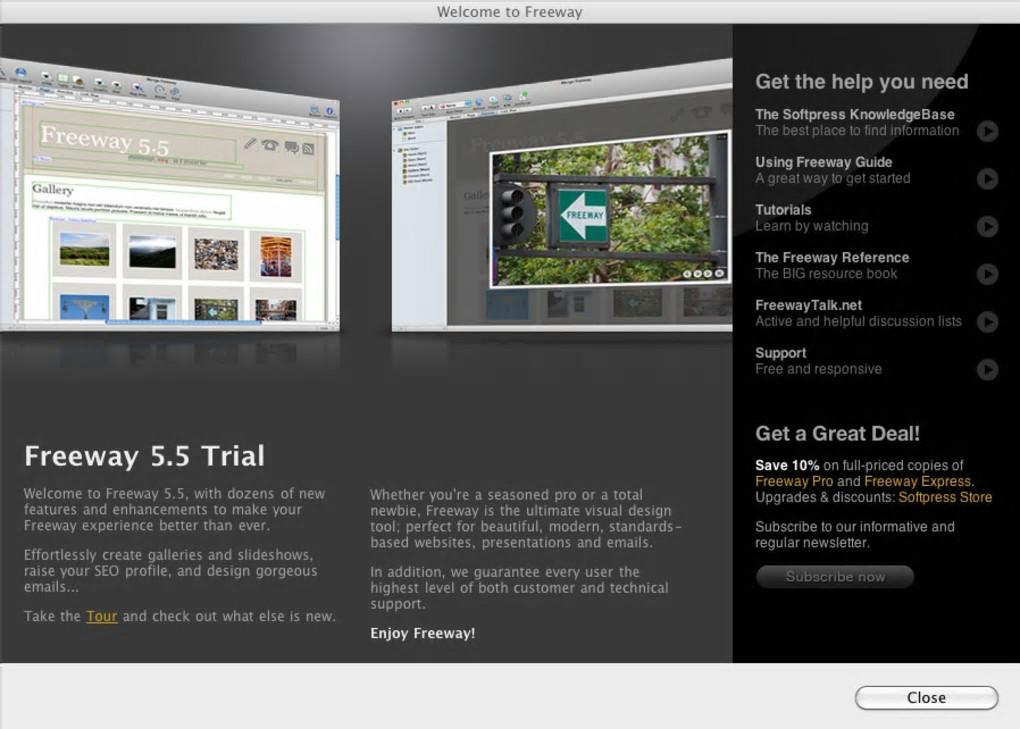Click 'The best place to find information' text
This screenshot has width=1020, height=729.
857,131
